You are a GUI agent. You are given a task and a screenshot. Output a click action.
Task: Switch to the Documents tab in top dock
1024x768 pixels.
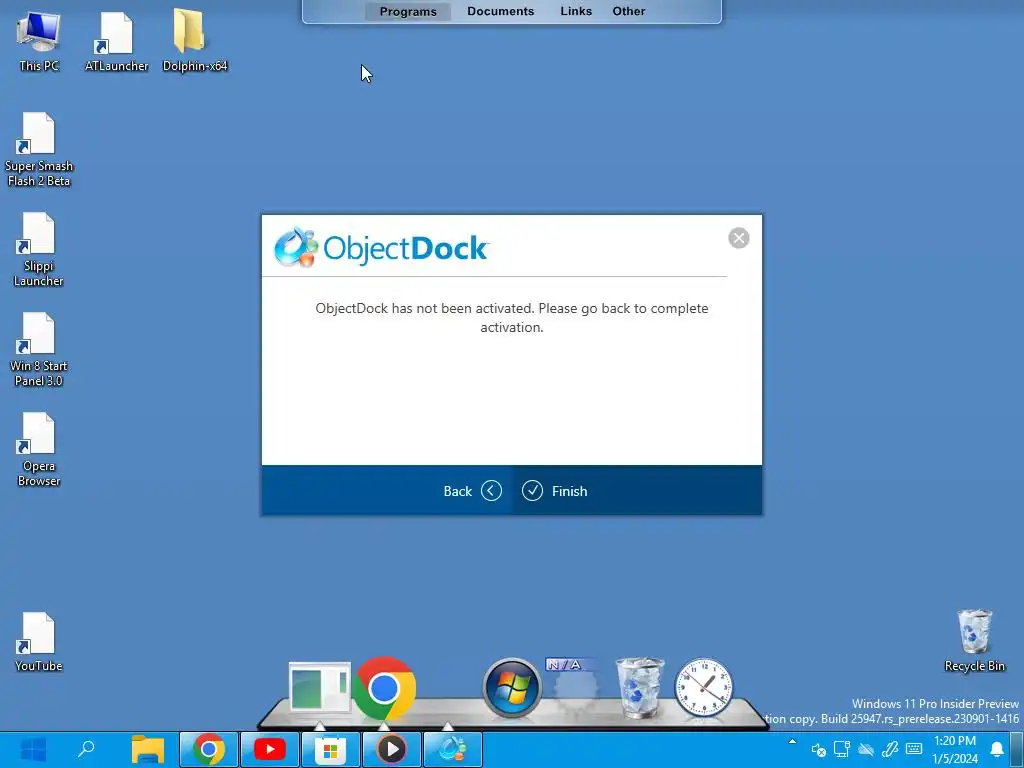tap(500, 11)
